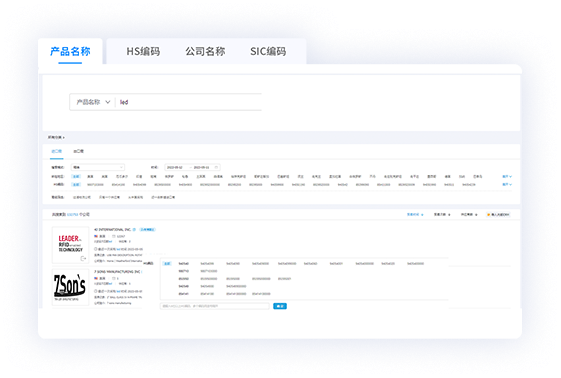
Task: Select the SIC编码 tab
Action: 268,51
